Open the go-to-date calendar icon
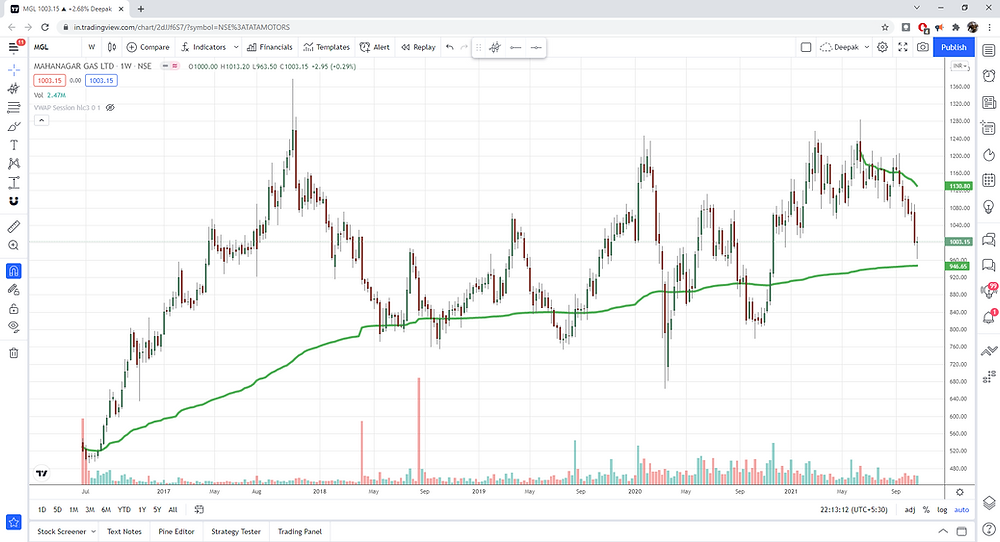 (x=199, y=509)
